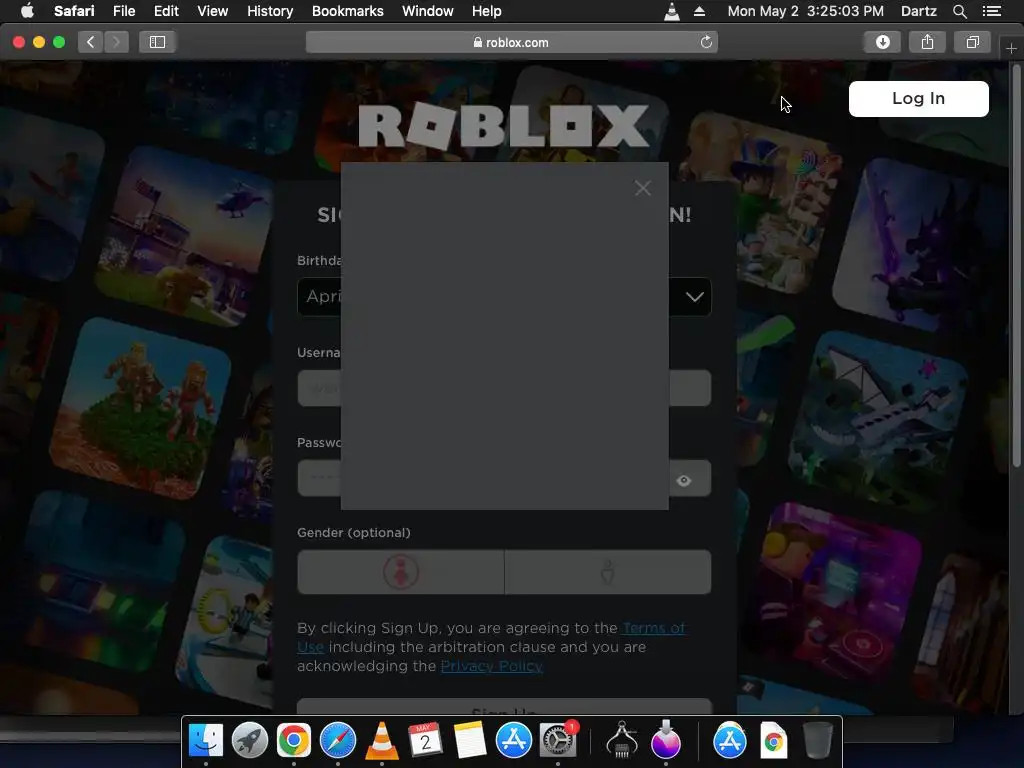Open Notes in the dock
The image size is (1024, 768).
click(x=470, y=741)
